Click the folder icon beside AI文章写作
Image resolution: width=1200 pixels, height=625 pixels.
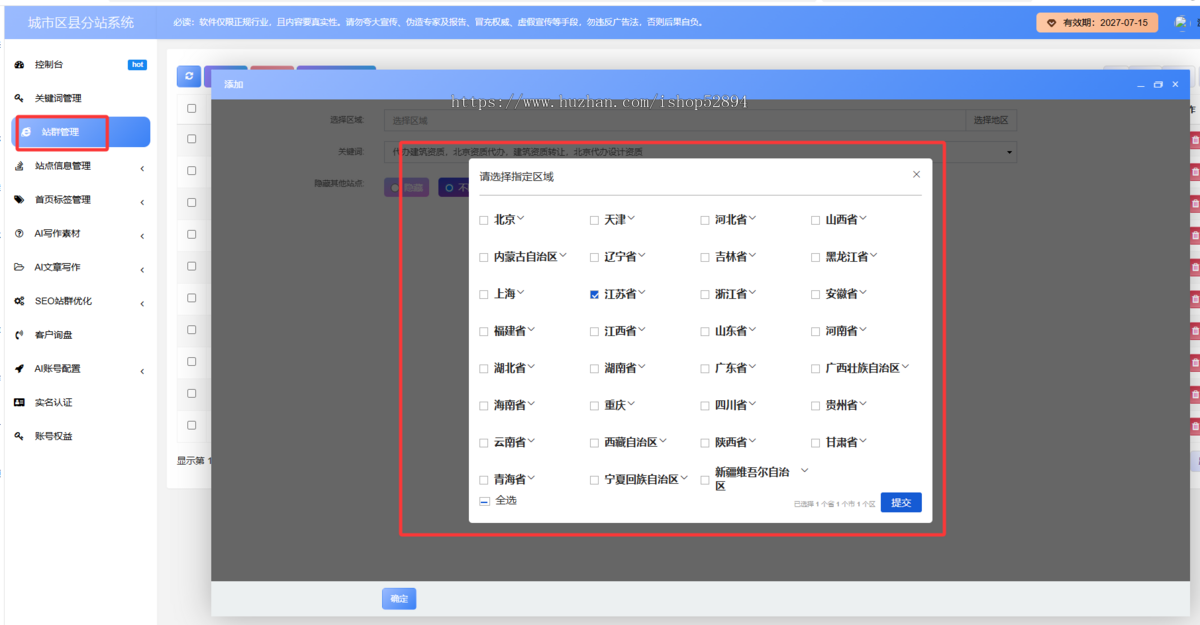(x=19, y=267)
